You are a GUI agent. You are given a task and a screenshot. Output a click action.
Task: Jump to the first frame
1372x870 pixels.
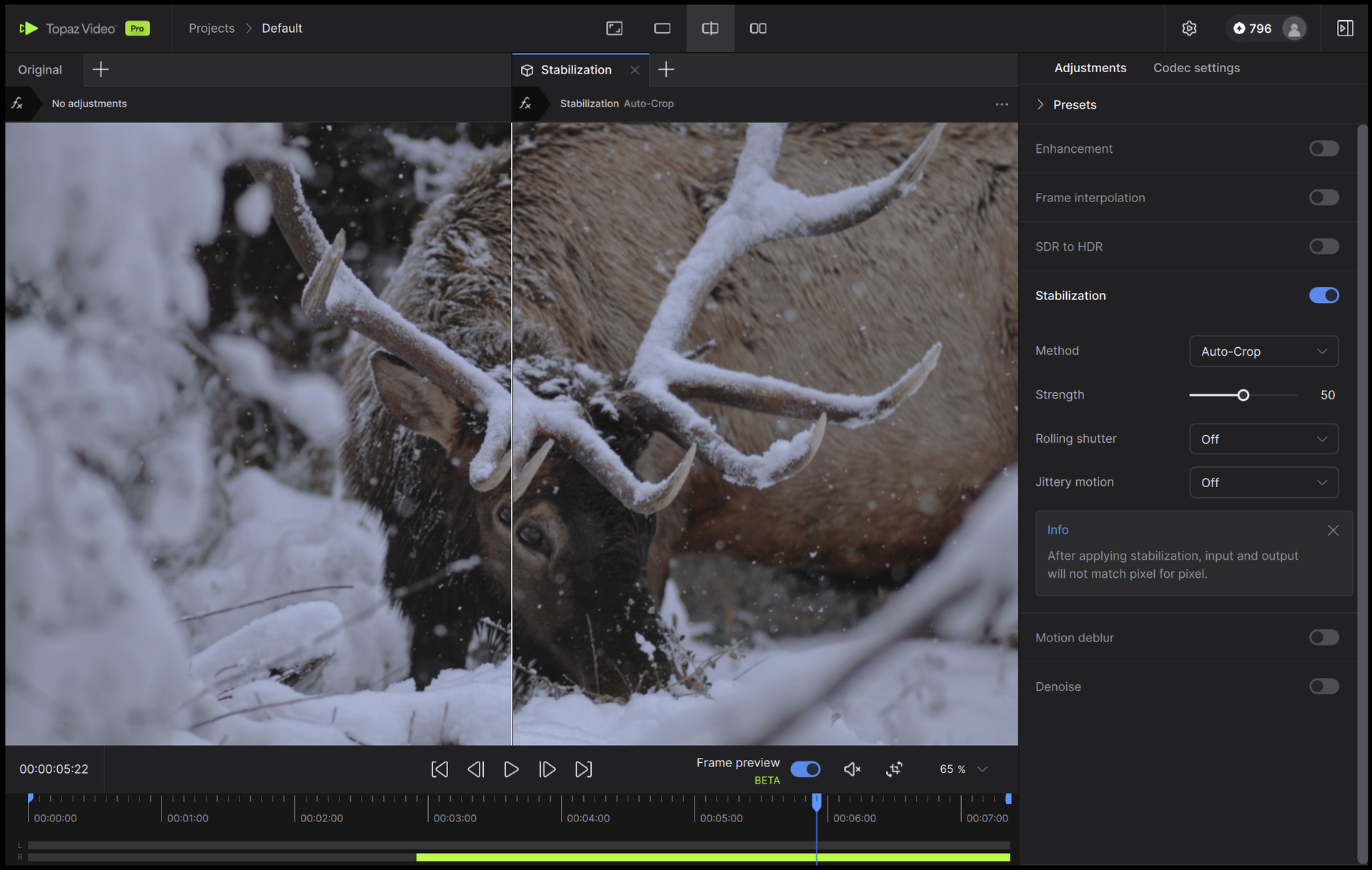(439, 769)
